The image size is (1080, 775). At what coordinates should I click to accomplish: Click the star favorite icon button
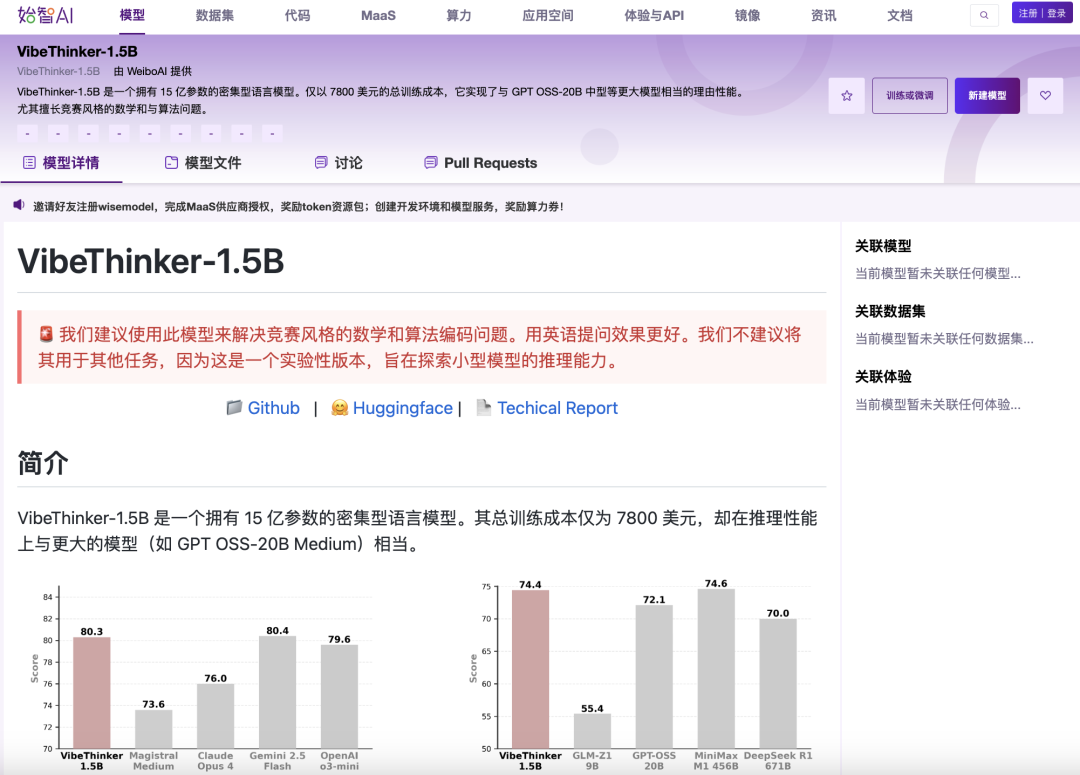[847, 96]
